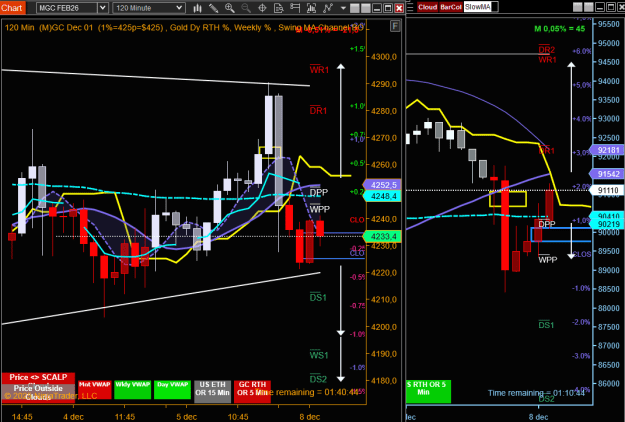
Task: Toggle the Cloud button in right chart
Action: coord(428,7)
